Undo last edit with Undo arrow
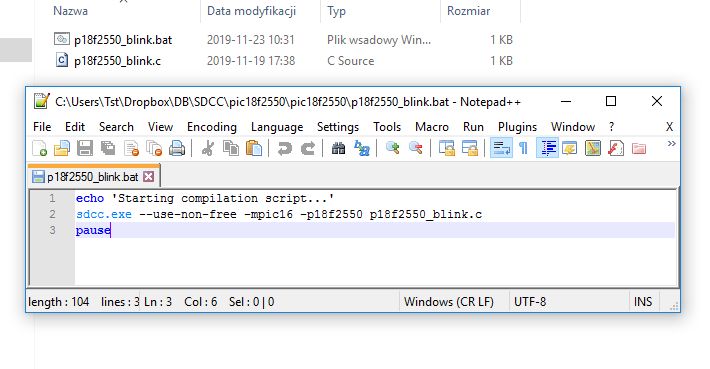This screenshot has height=369, width=710. (x=284, y=149)
